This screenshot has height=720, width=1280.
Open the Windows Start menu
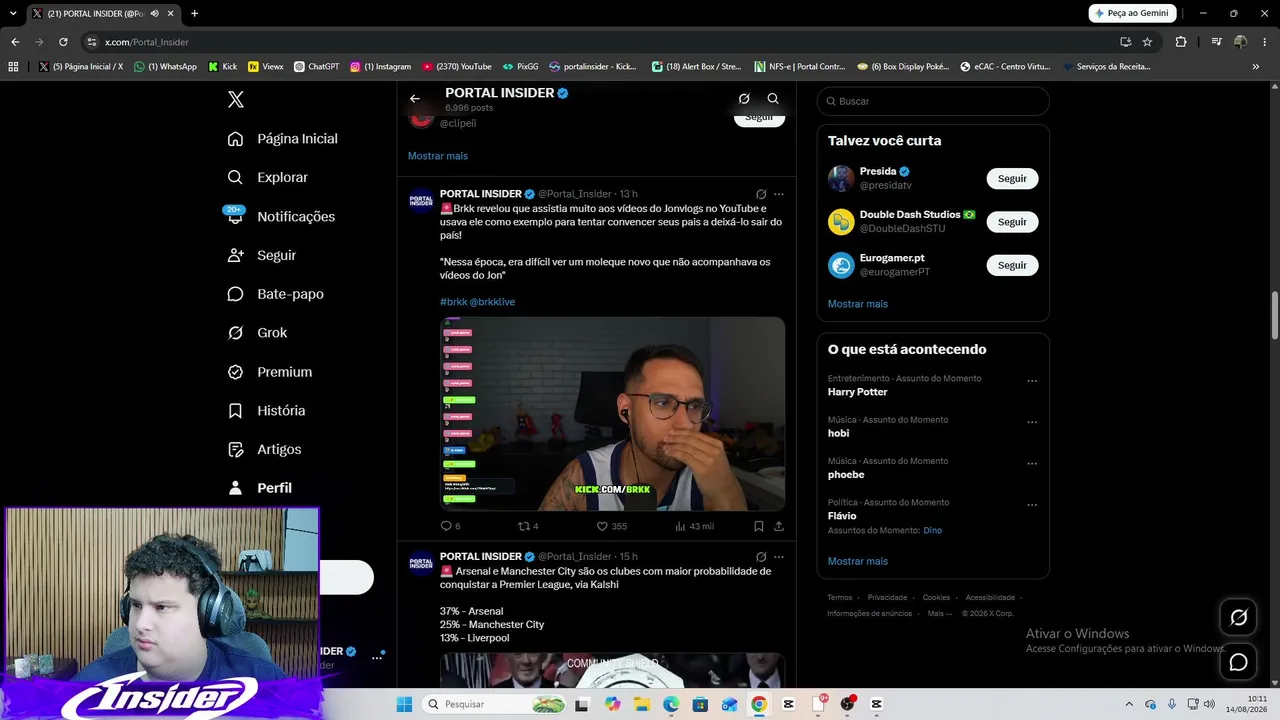coord(404,704)
